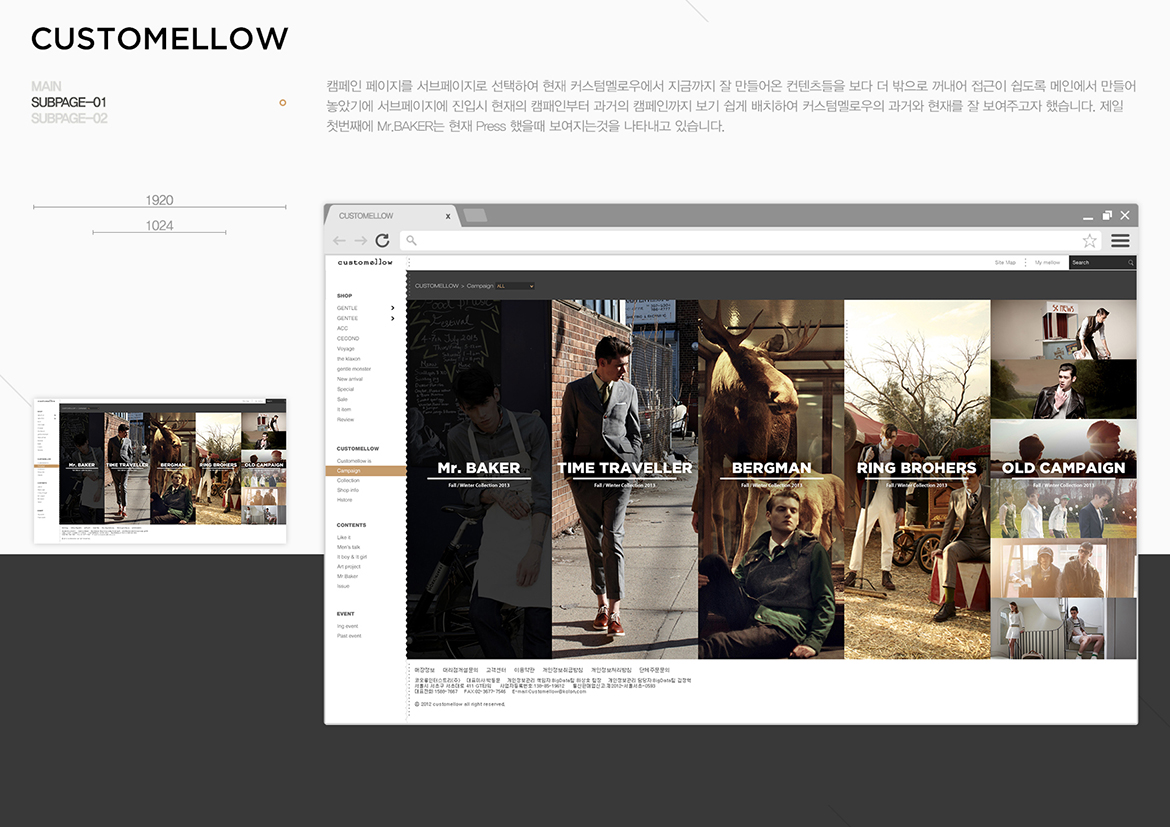Screen dimensions: 1170x827
Task: Click the small subpage preview thumbnail
Action: pos(160,465)
